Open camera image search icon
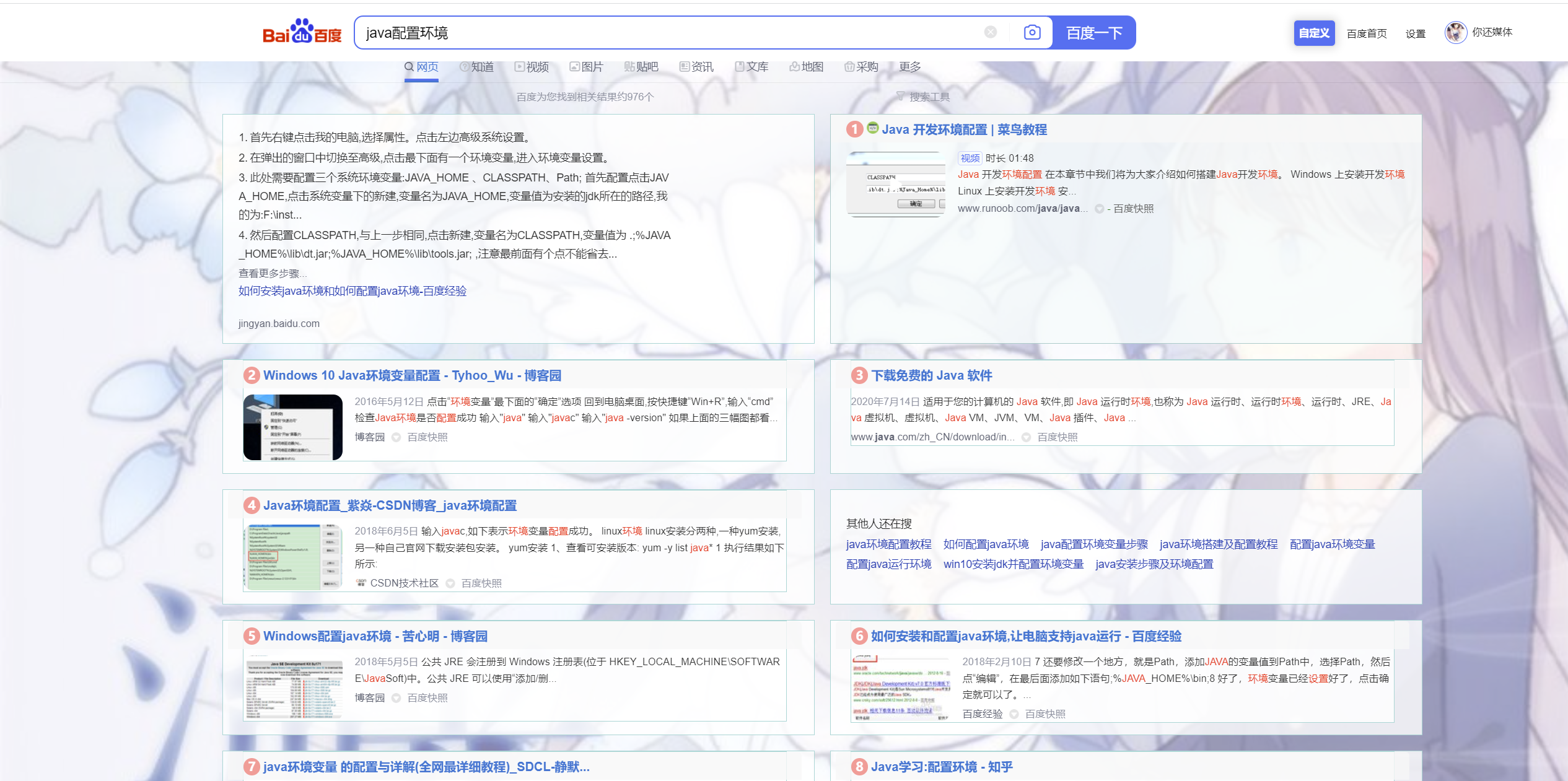Screen dimensions: 1568x781 pos(1032,32)
